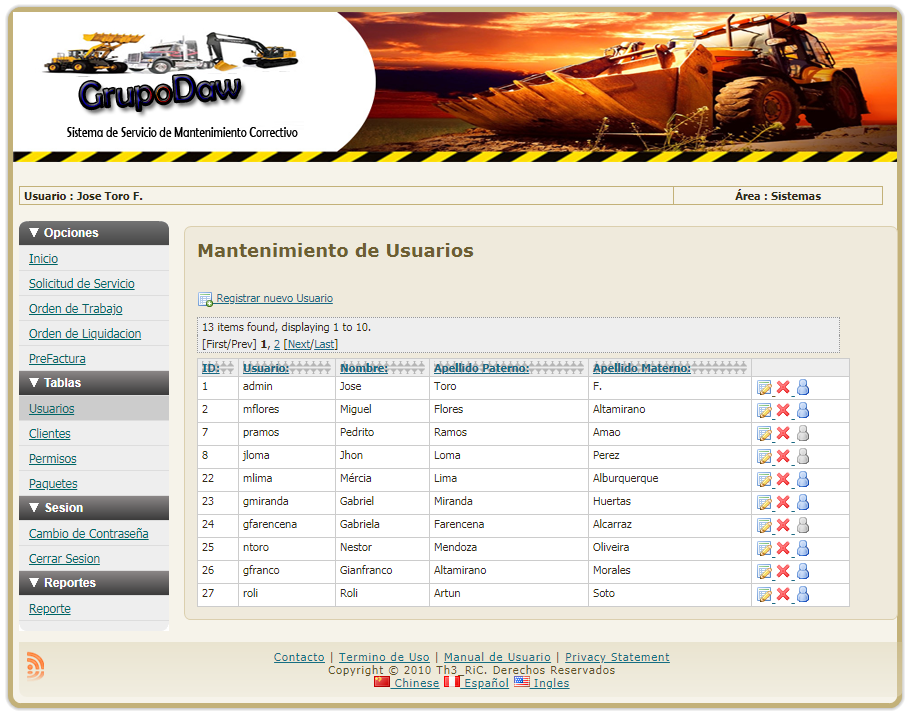This screenshot has height=717, width=909.
Task: Click Registrar nuevo Usuario link
Action: tap(275, 298)
